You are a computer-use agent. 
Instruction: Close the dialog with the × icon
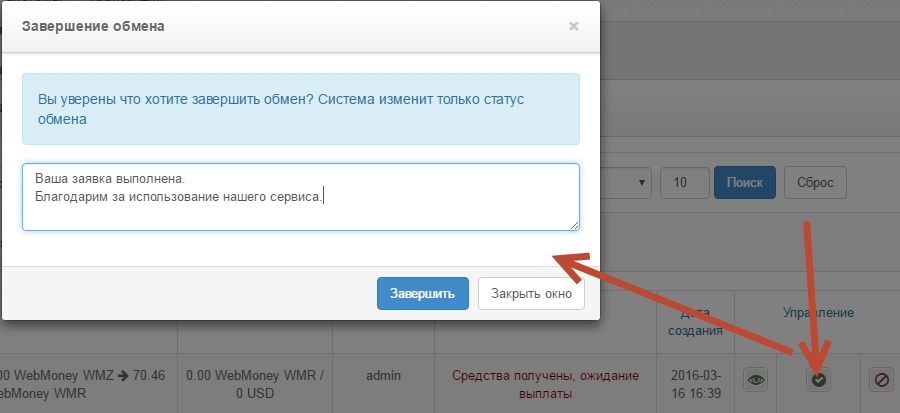click(573, 26)
